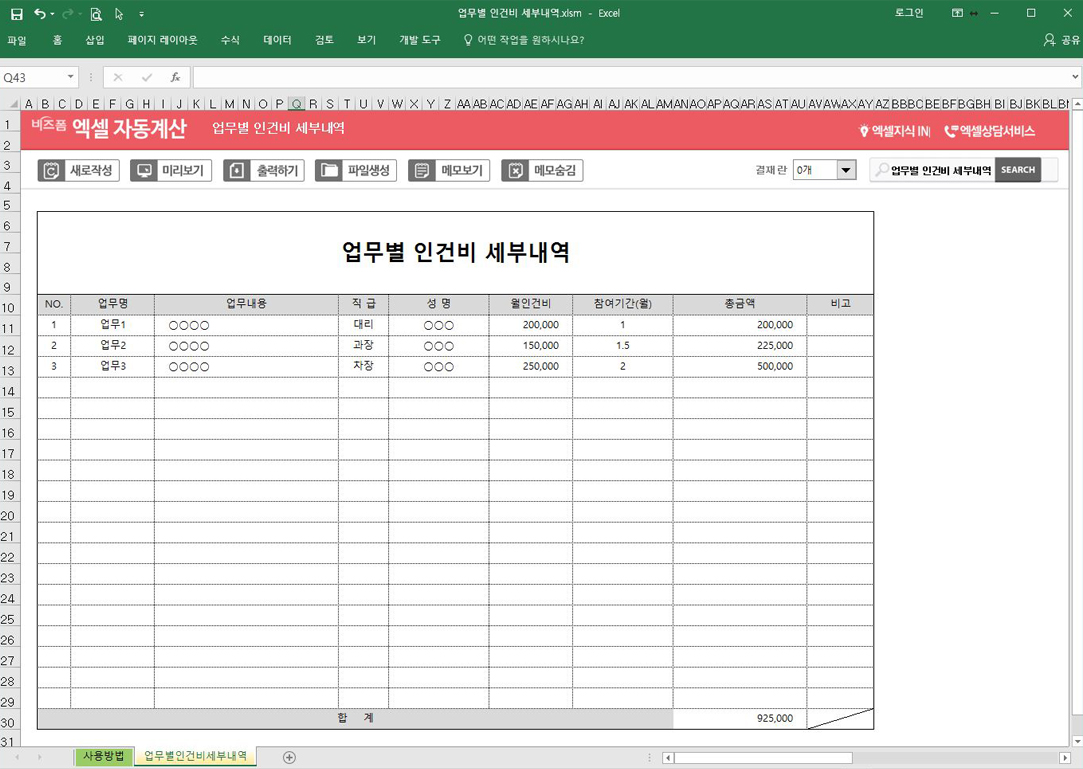1083x769 pixels.
Task: Click the horizontal scrollbar thumb
Action: (x=762, y=758)
